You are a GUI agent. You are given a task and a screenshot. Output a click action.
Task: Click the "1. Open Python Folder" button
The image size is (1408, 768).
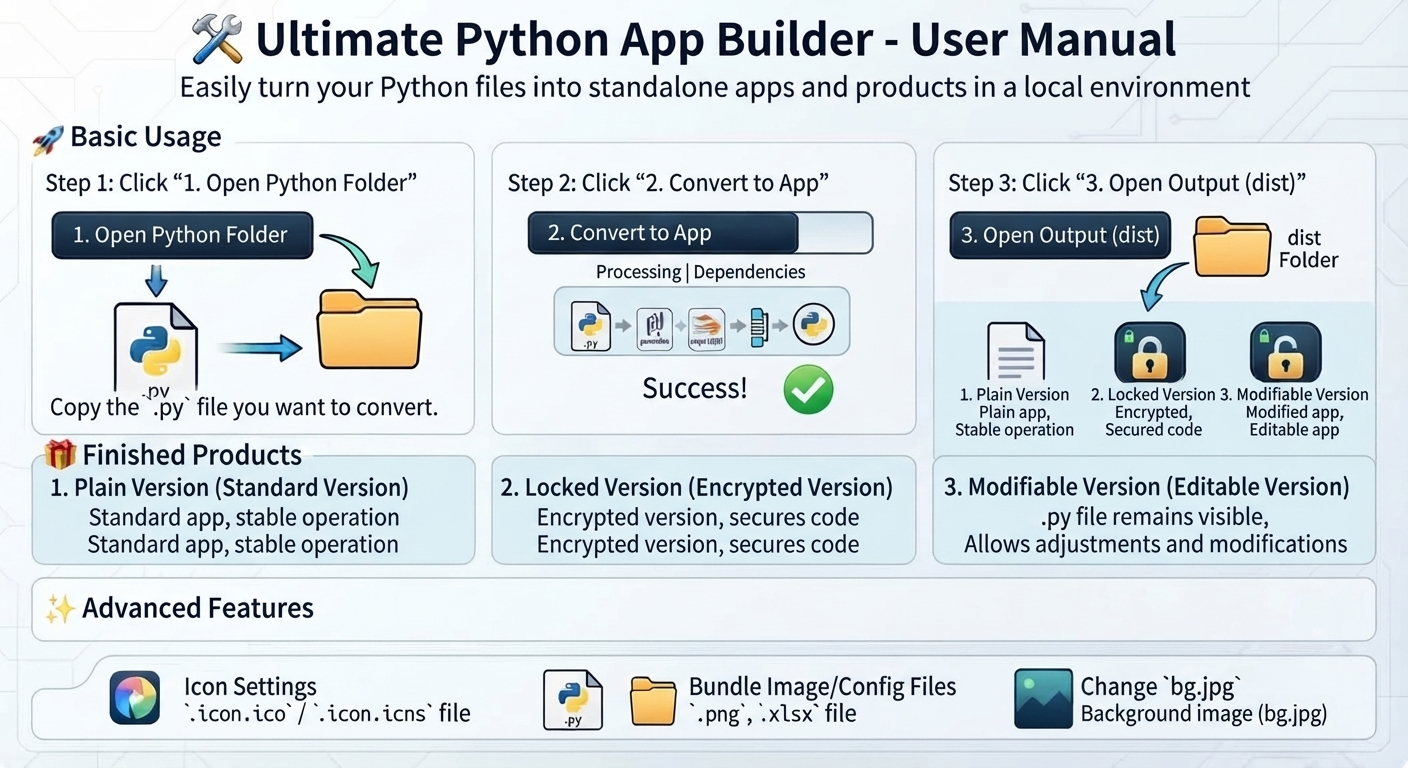click(x=182, y=235)
